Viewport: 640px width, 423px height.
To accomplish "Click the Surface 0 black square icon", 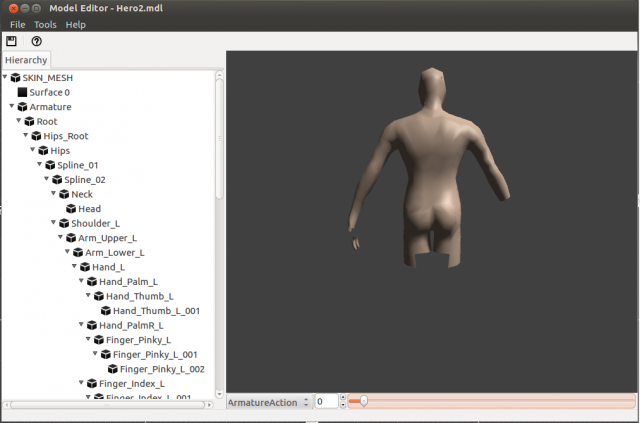I will point(22,92).
